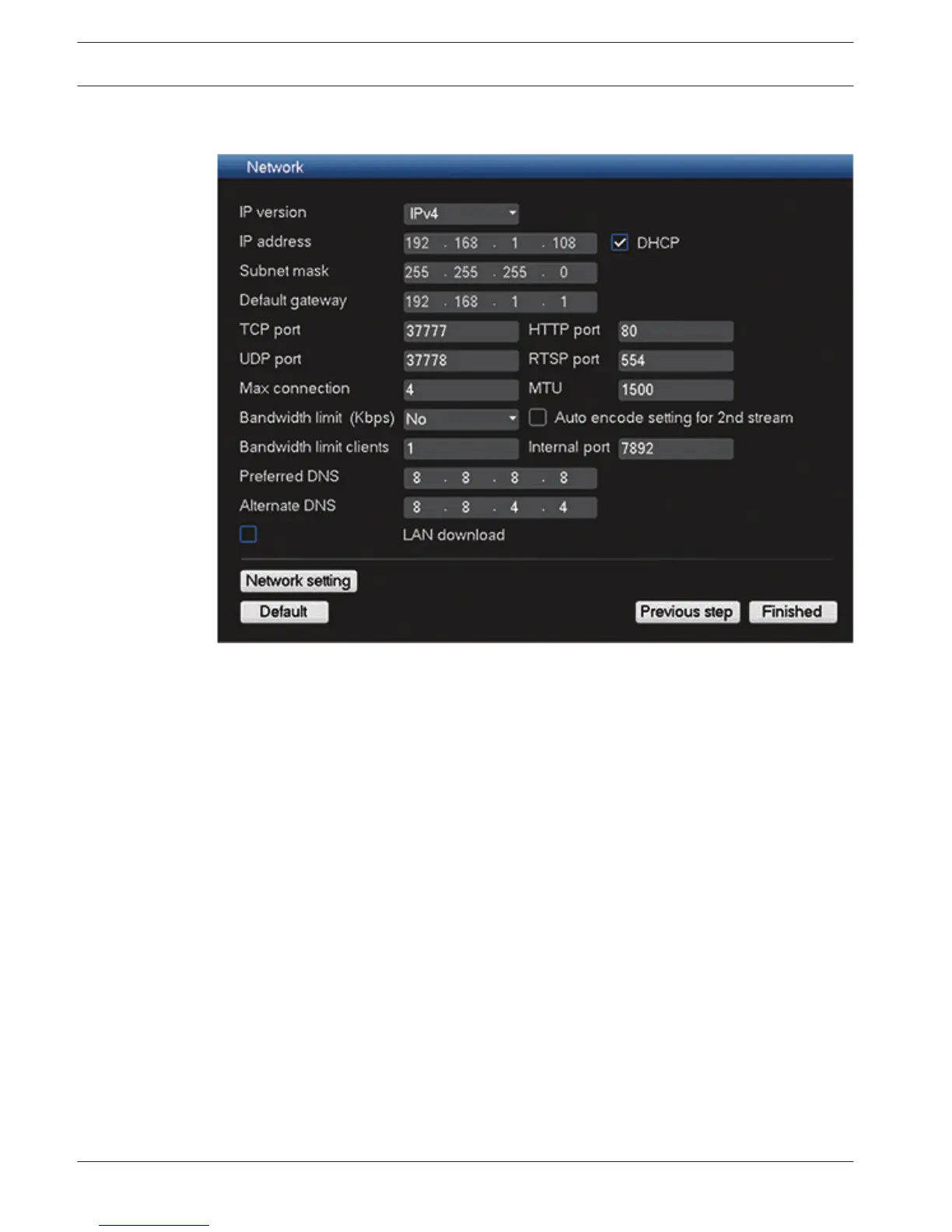Click the 'IP version' label
952x1232 pixels.
(273, 212)
